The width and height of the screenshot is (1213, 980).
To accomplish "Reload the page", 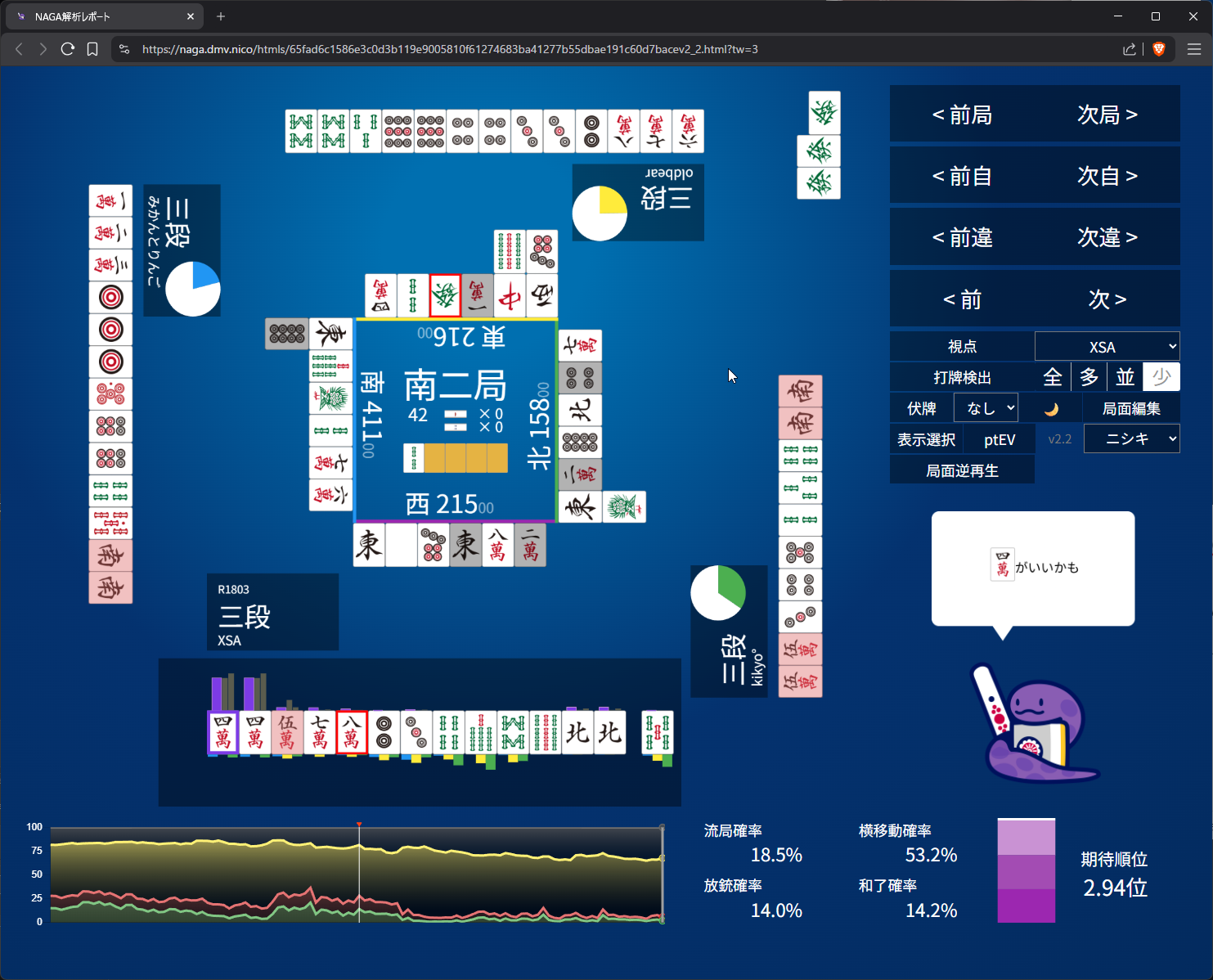I will coord(68,49).
